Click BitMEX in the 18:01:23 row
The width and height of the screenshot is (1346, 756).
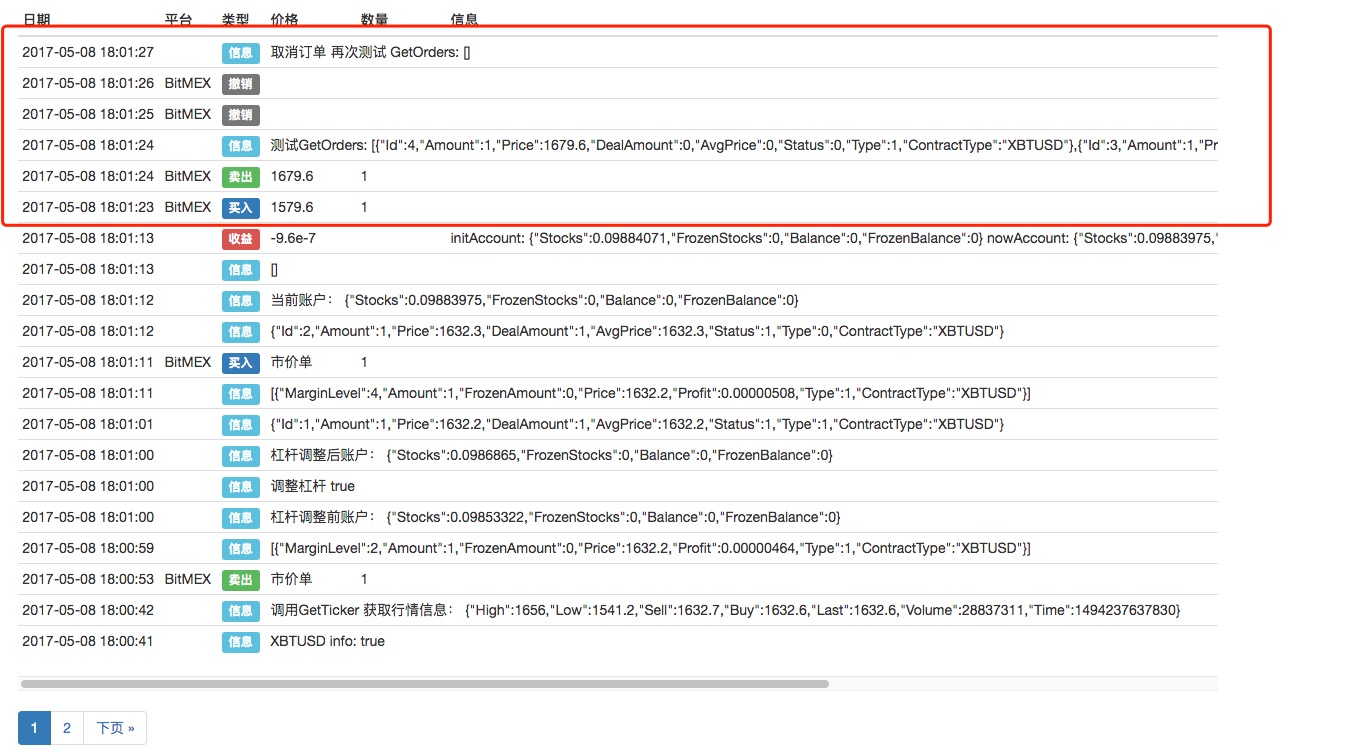188,207
